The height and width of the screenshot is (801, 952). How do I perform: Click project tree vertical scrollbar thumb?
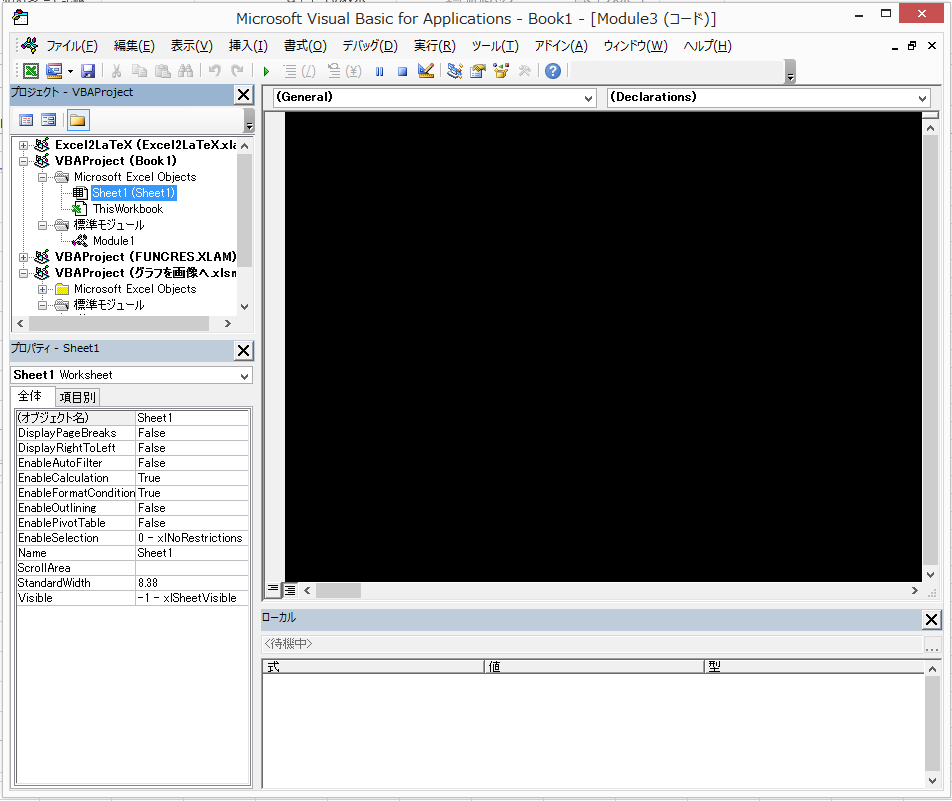[x=244, y=210]
